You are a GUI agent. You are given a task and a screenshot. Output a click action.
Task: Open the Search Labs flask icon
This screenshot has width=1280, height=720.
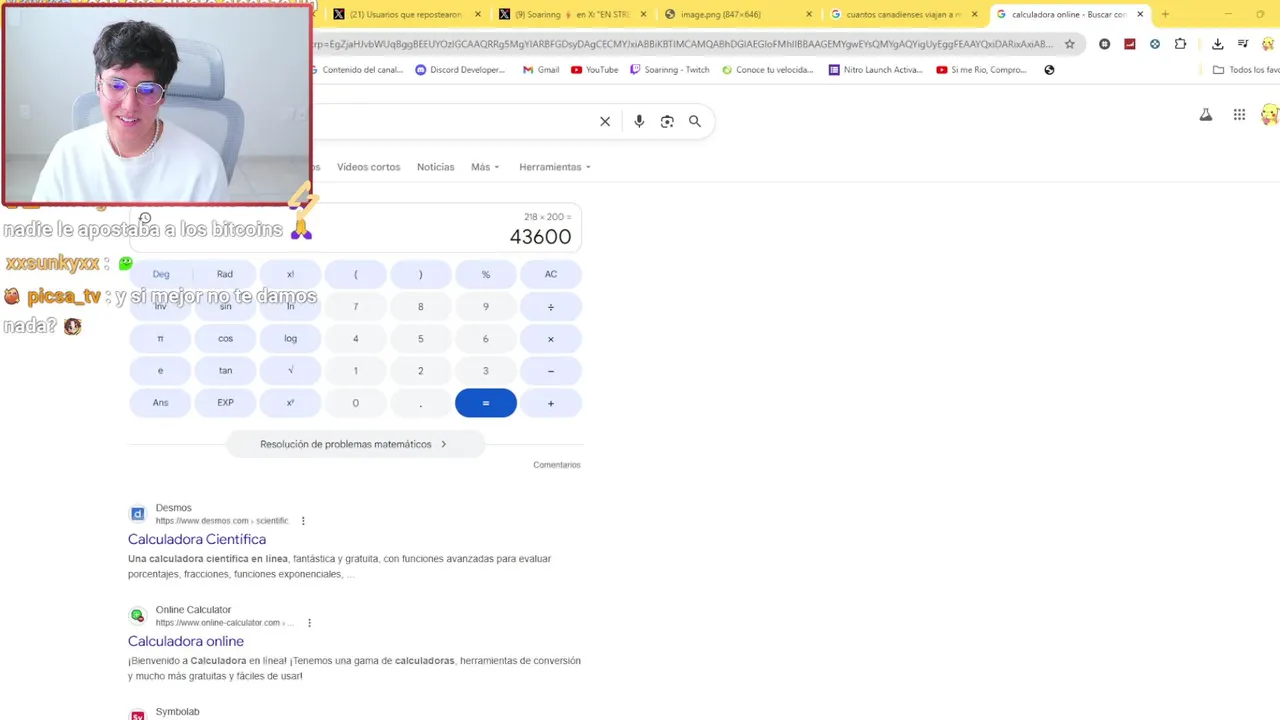click(x=1206, y=115)
